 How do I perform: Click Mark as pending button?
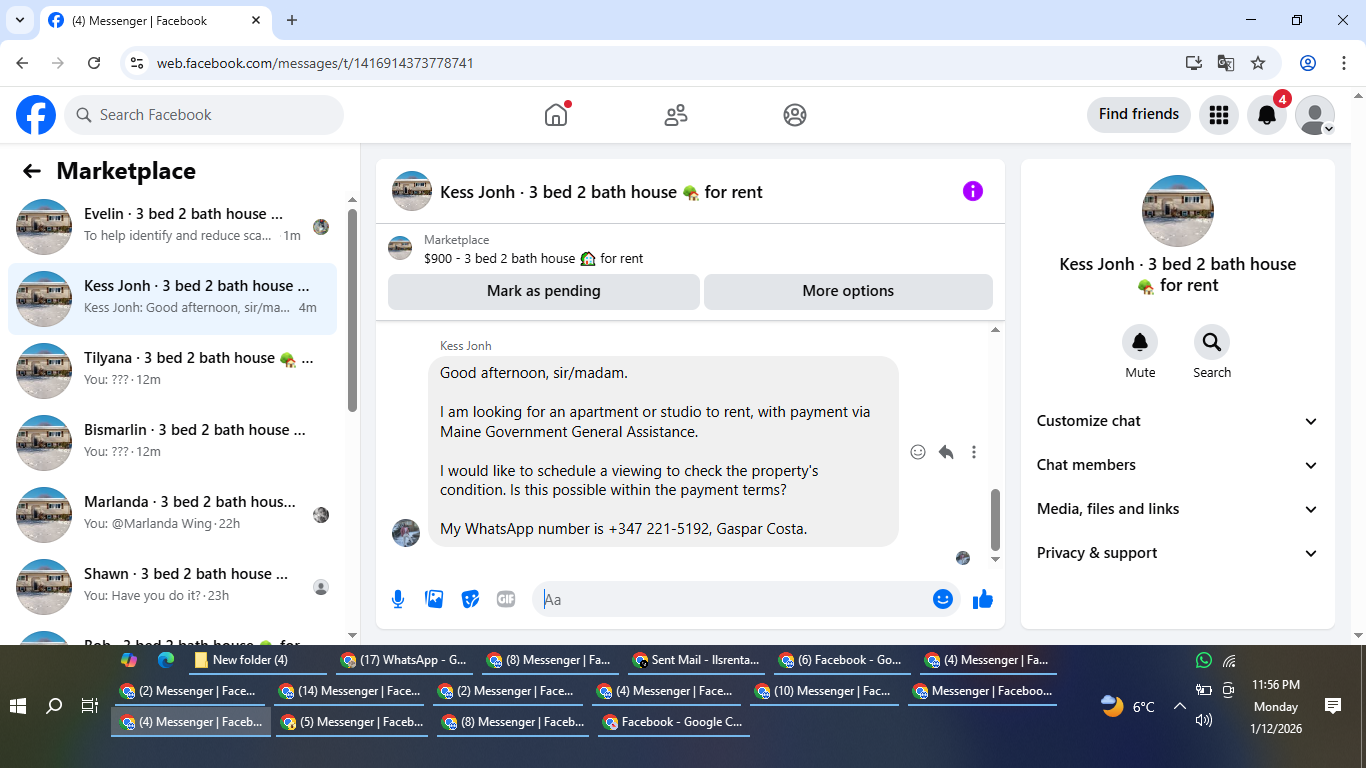[544, 291]
